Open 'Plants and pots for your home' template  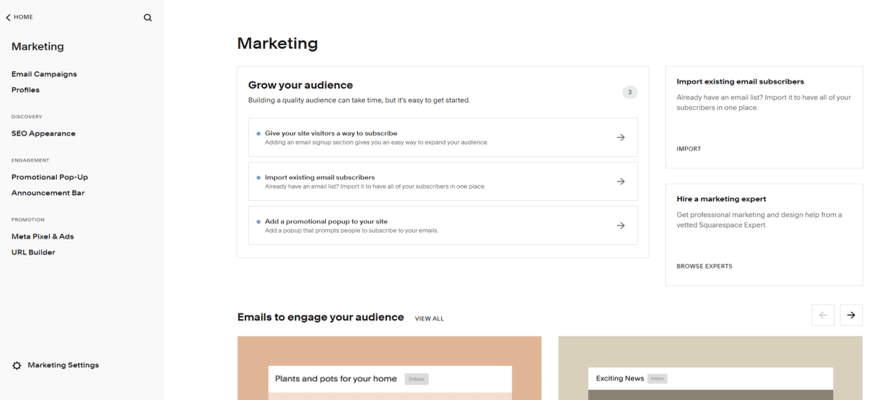pyautogui.click(x=389, y=368)
